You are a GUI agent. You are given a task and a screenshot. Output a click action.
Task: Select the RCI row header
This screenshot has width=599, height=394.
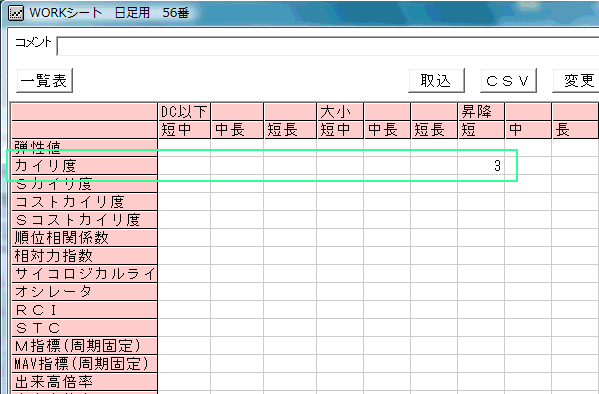pos(84,310)
